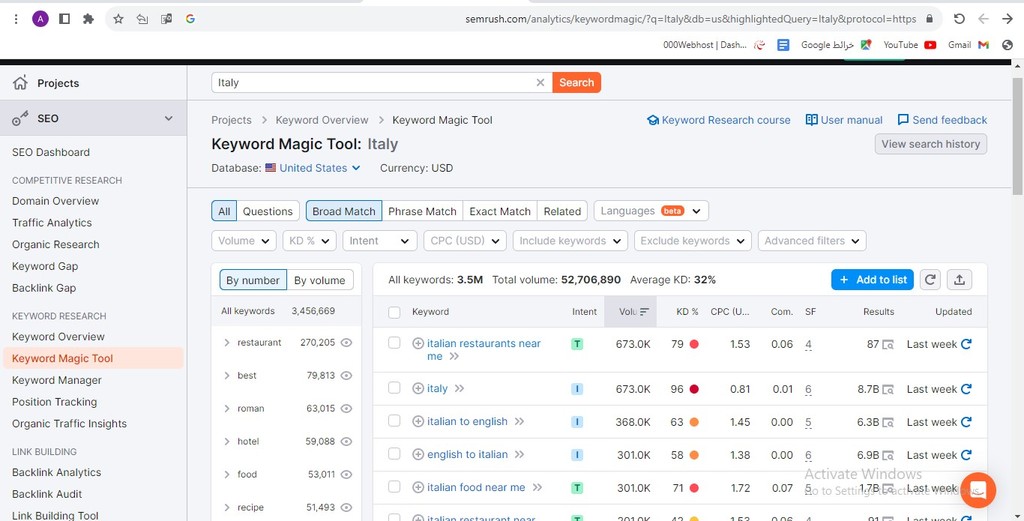Expand the 'food' keyword group
This screenshot has height=521, width=1024.
227,475
